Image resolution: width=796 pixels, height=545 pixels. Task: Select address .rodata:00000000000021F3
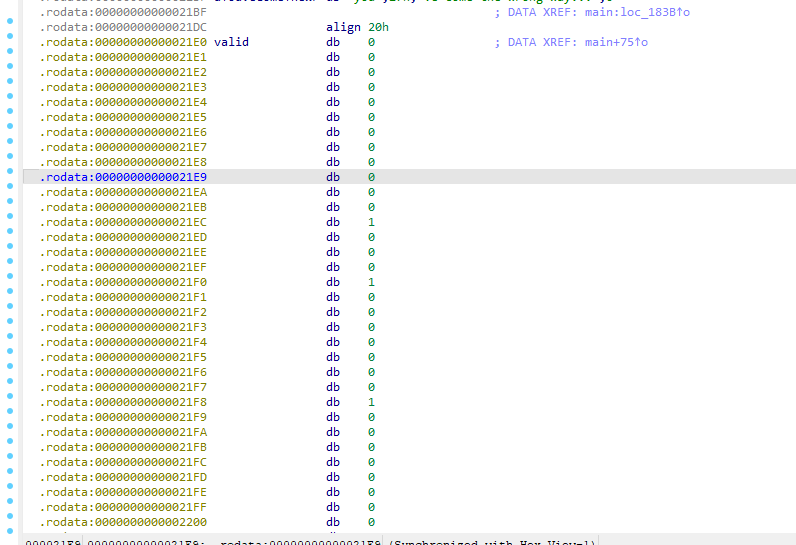click(x=123, y=327)
